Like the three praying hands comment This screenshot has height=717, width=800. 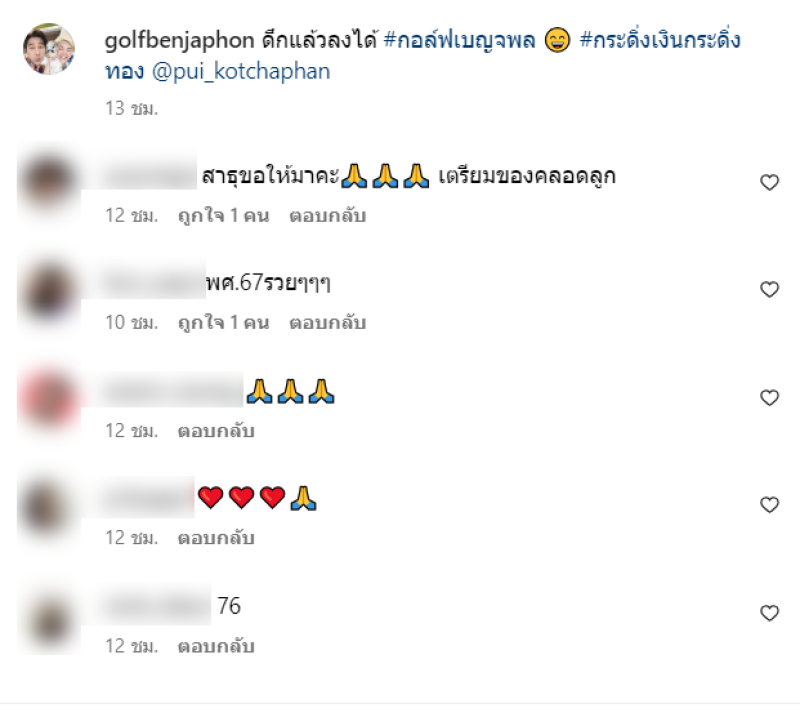point(769,398)
